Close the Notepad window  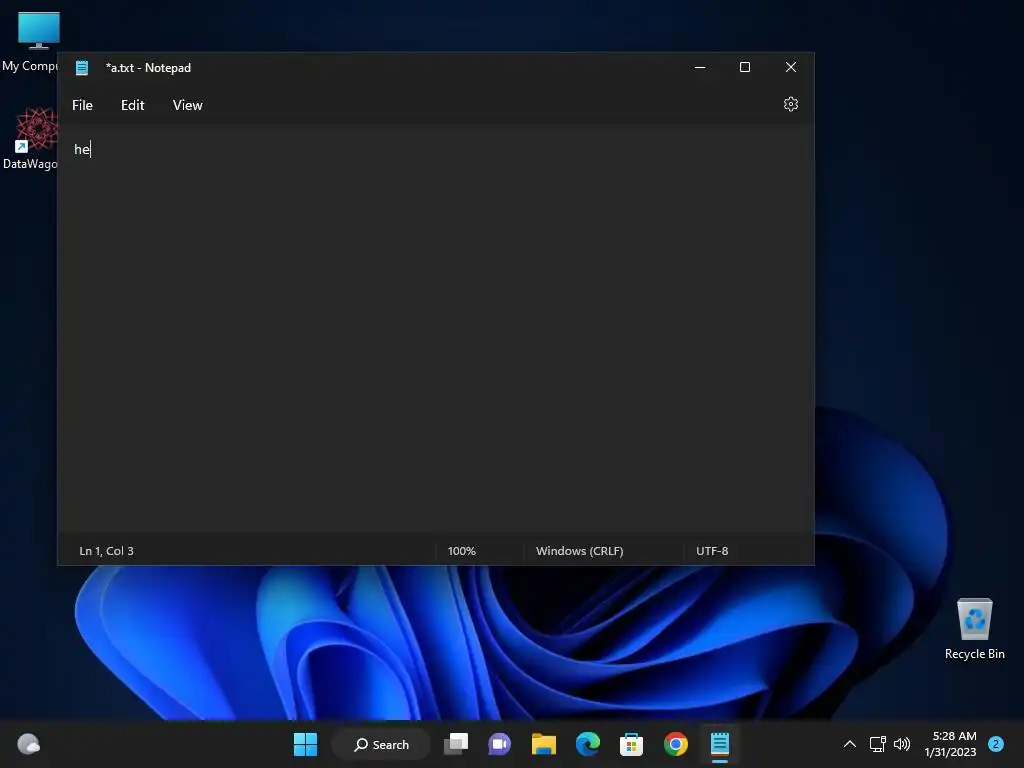(x=790, y=67)
